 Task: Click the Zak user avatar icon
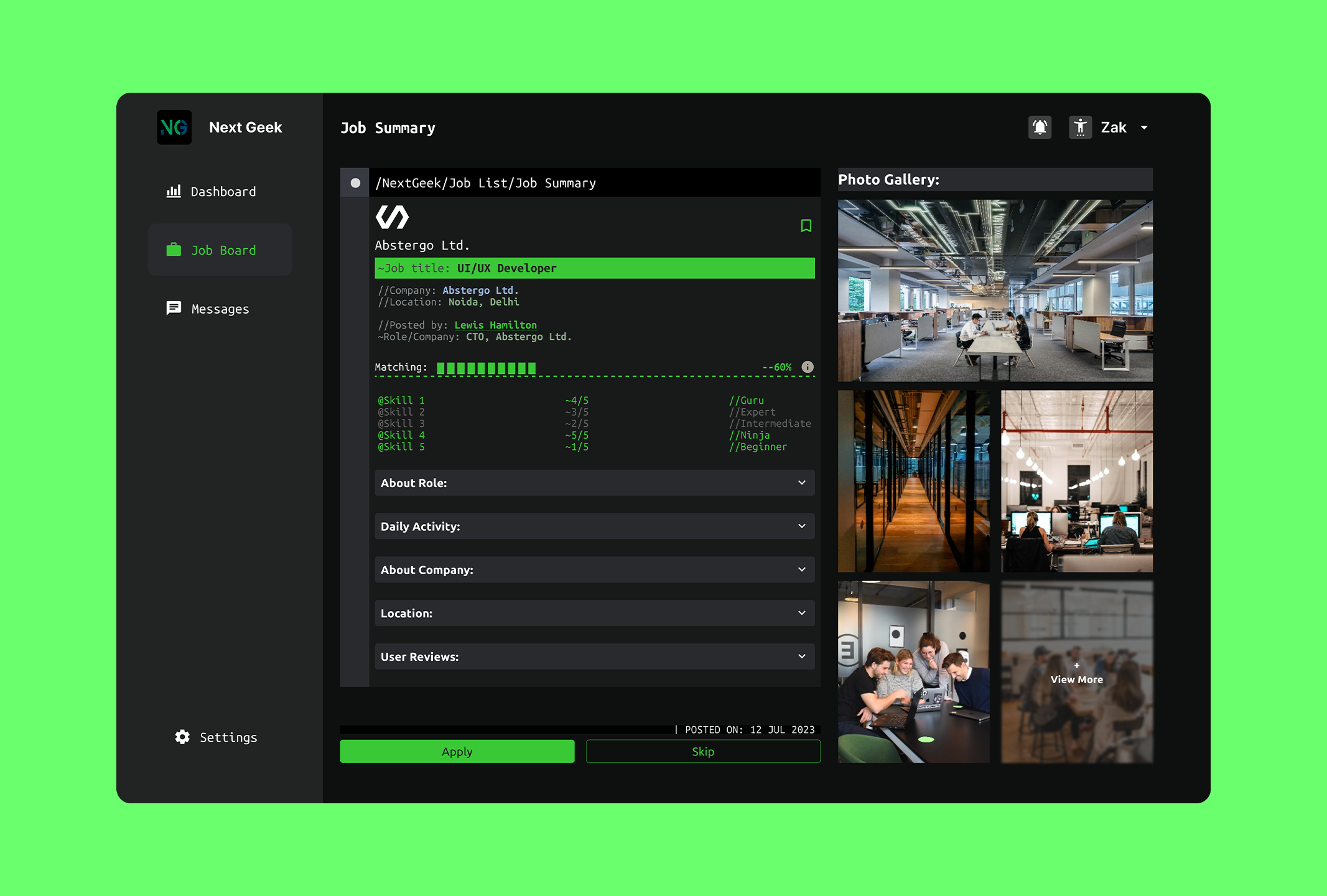[1080, 128]
